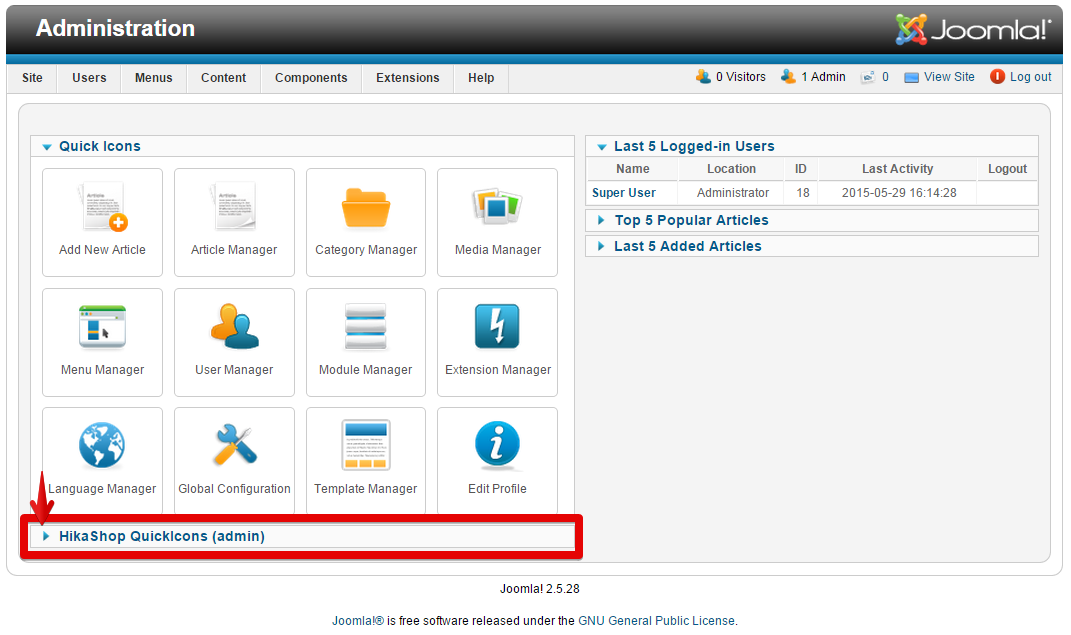The image size is (1071, 635).
Task: Click the Joomla! logo
Action: pyautogui.click(x=973, y=29)
